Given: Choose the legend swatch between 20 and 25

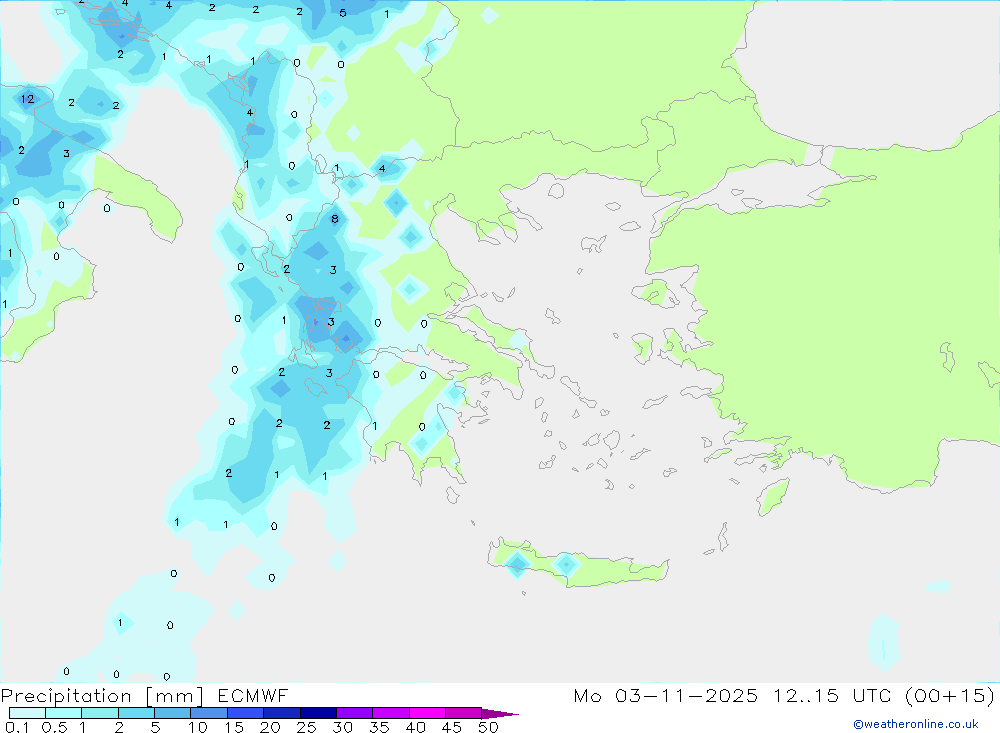Looking at the screenshot, I should (282, 713).
